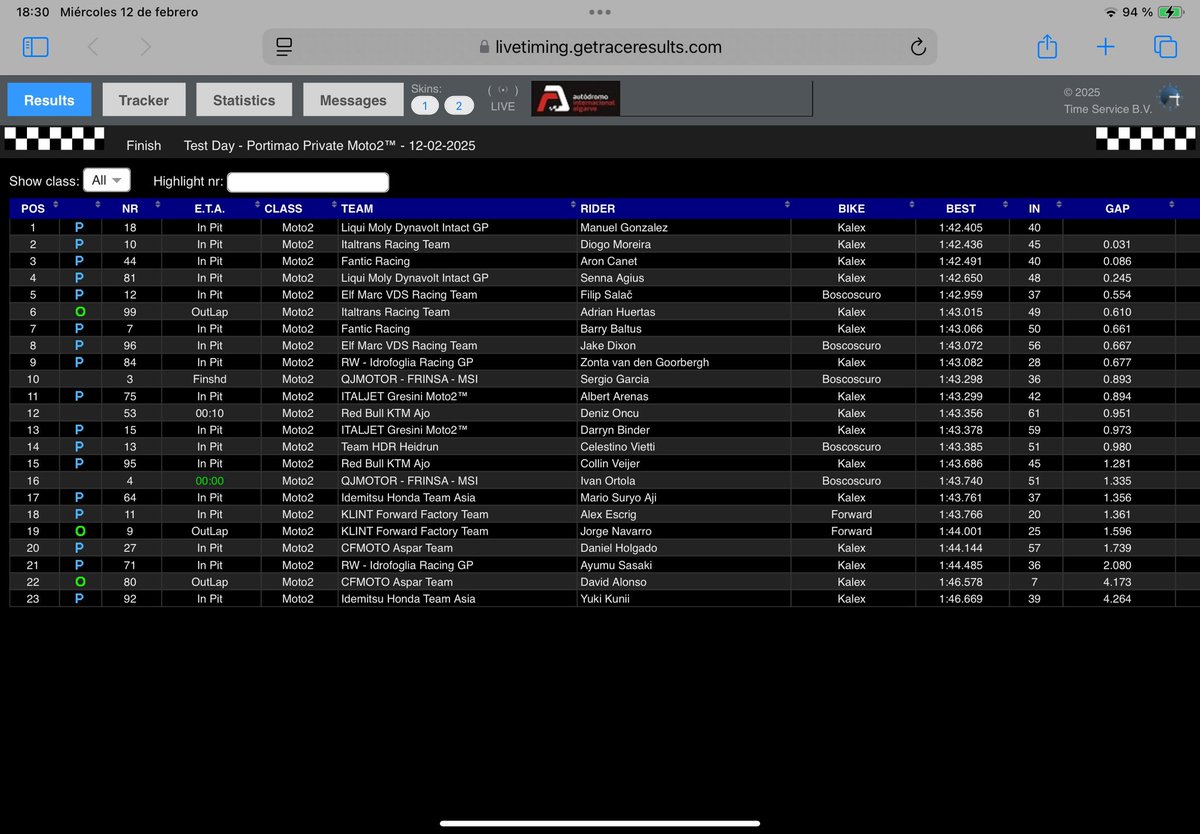Image resolution: width=1200 pixels, height=834 pixels.
Task: Open the page reader/format icon in address bar
Action: point(284,47)
